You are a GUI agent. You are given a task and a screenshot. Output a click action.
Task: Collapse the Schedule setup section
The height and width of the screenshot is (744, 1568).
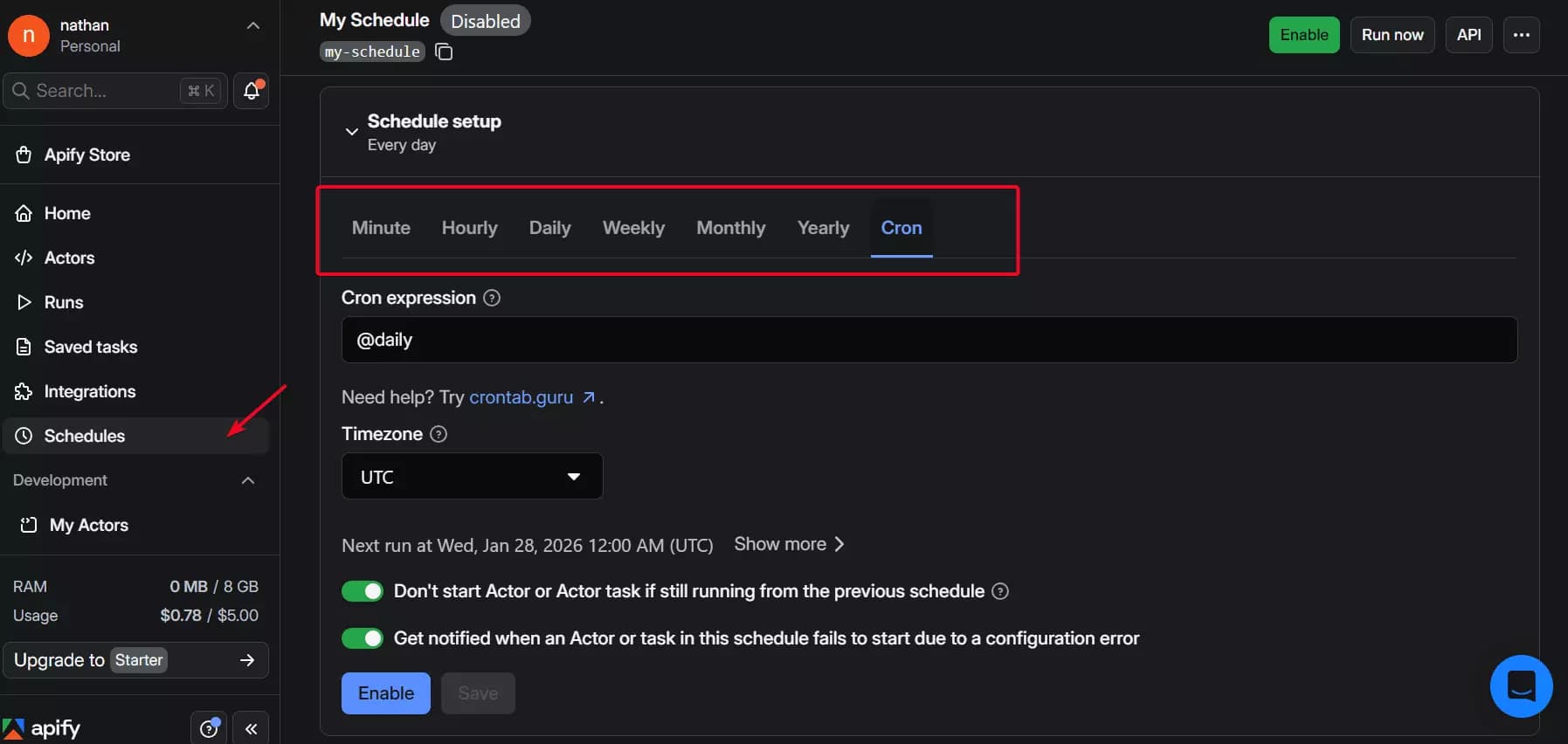click(351, 132)
